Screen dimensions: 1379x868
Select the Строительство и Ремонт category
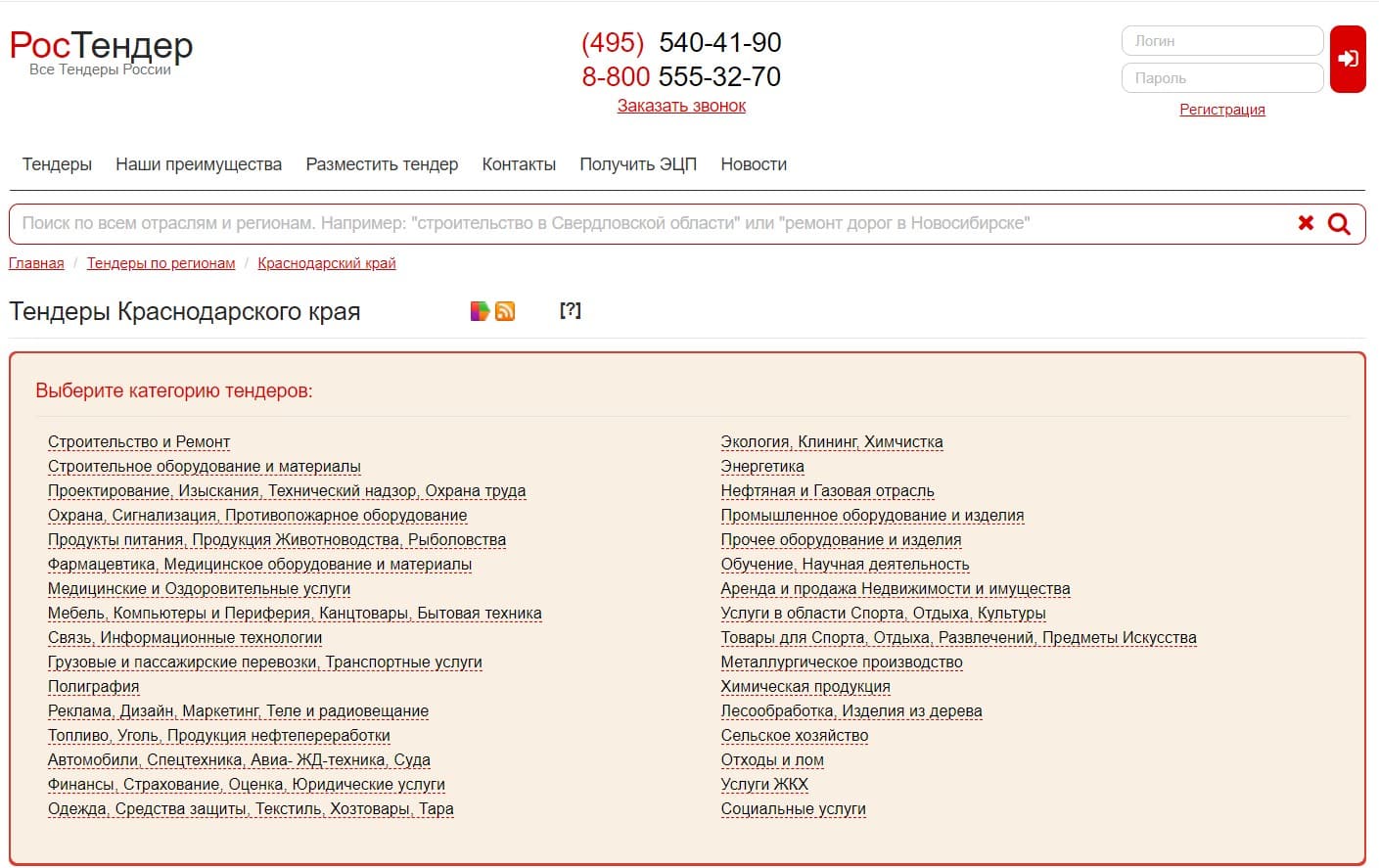tap(139, 442)
